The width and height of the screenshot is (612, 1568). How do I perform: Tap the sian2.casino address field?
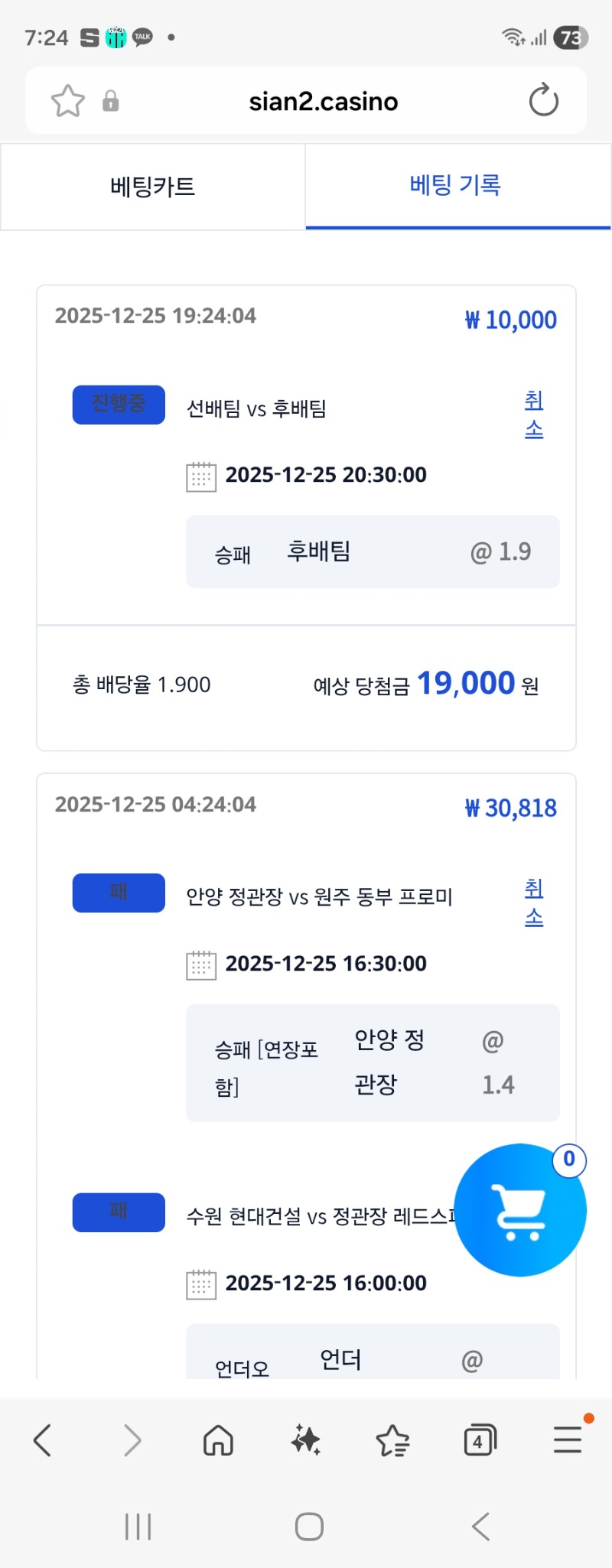coord(323,101)
